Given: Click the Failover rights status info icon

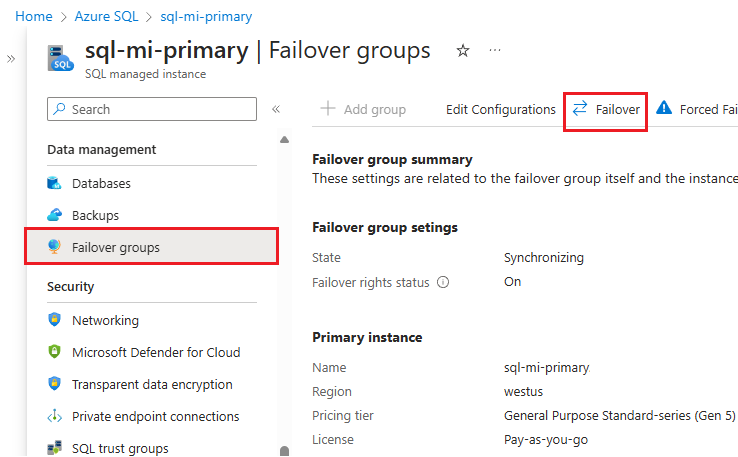Looking at the screenshot, I should (443, 283).
